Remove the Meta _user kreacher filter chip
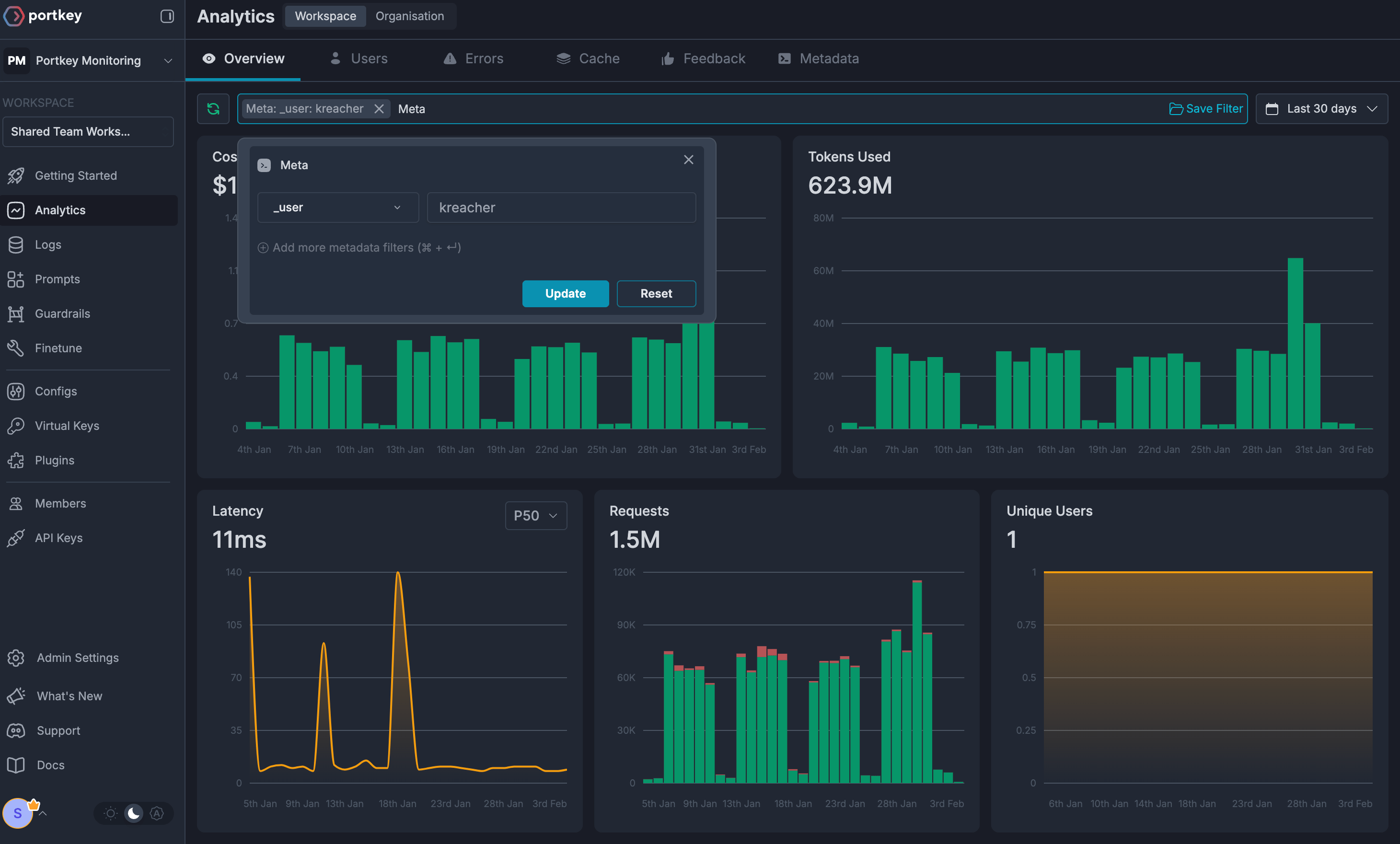Image resolution: width=1400 pixels, height=844 pixels. click(x=379, y=108)
